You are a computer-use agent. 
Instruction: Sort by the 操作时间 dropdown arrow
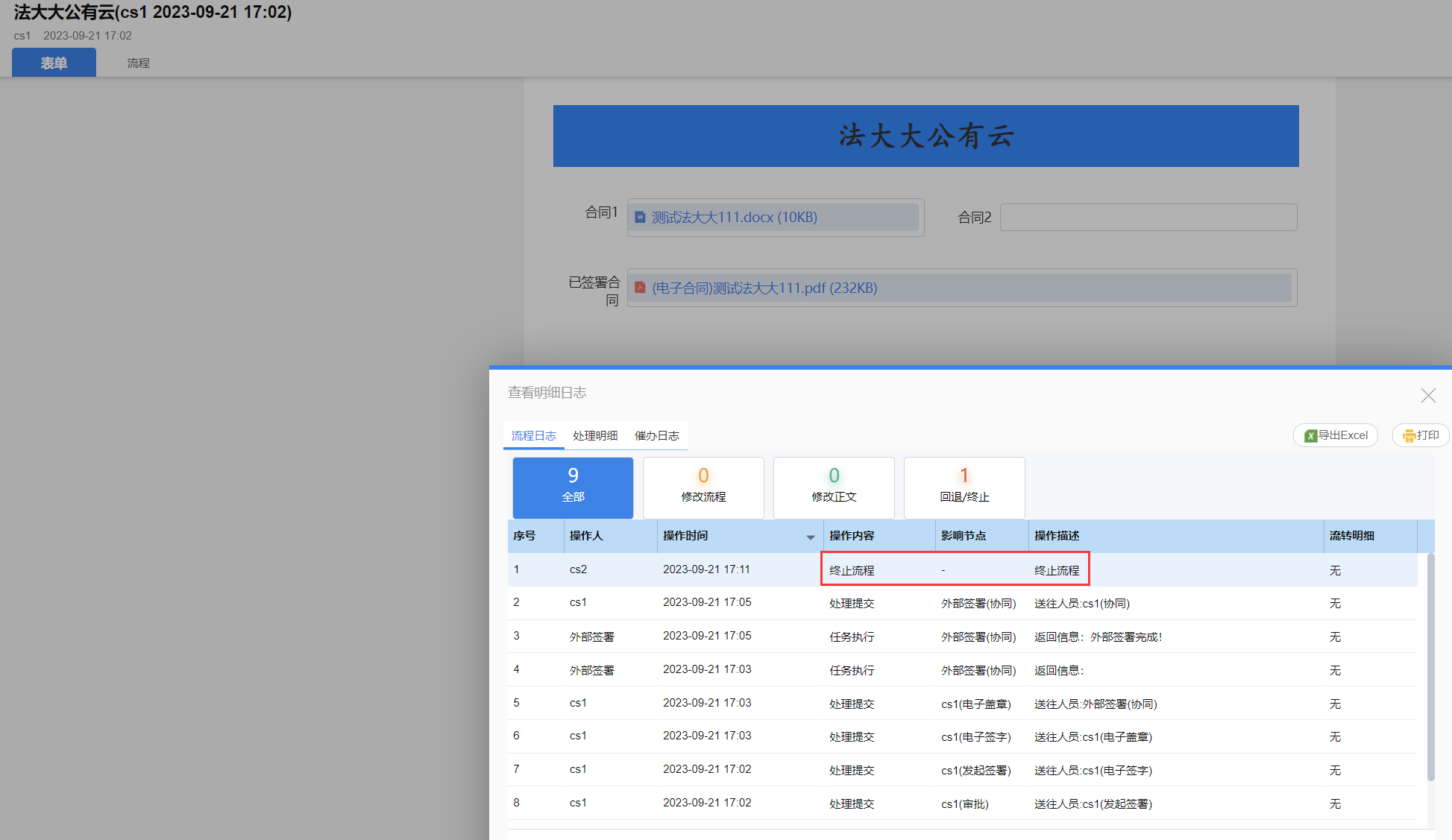[810, 537]
